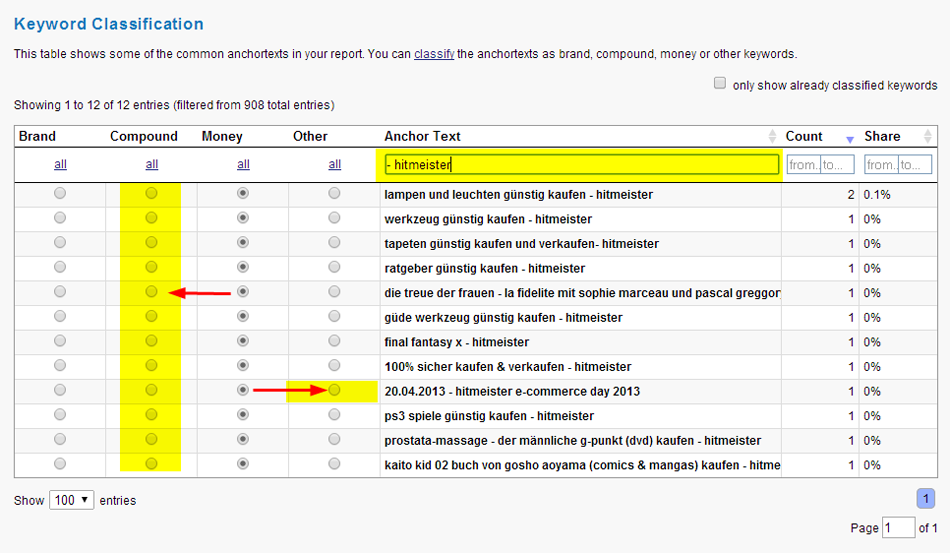Click the Page number input box
The image size is (950, 553).
(899, 528)
